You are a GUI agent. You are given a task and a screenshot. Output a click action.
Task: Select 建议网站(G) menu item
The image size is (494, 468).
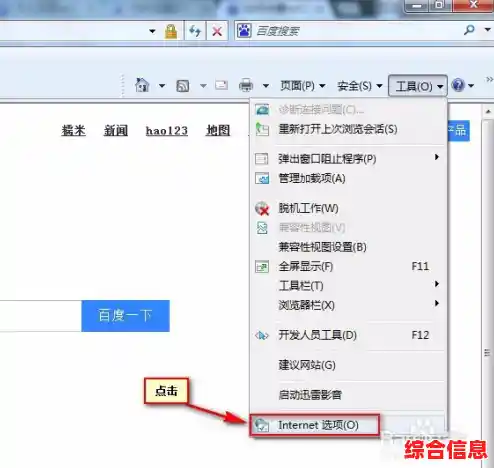348,365
